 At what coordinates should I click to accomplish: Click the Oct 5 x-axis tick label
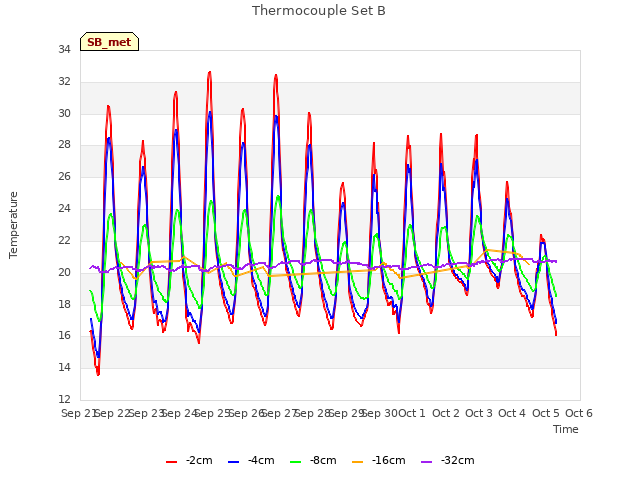pyautogui.click(x=545, y=413)
